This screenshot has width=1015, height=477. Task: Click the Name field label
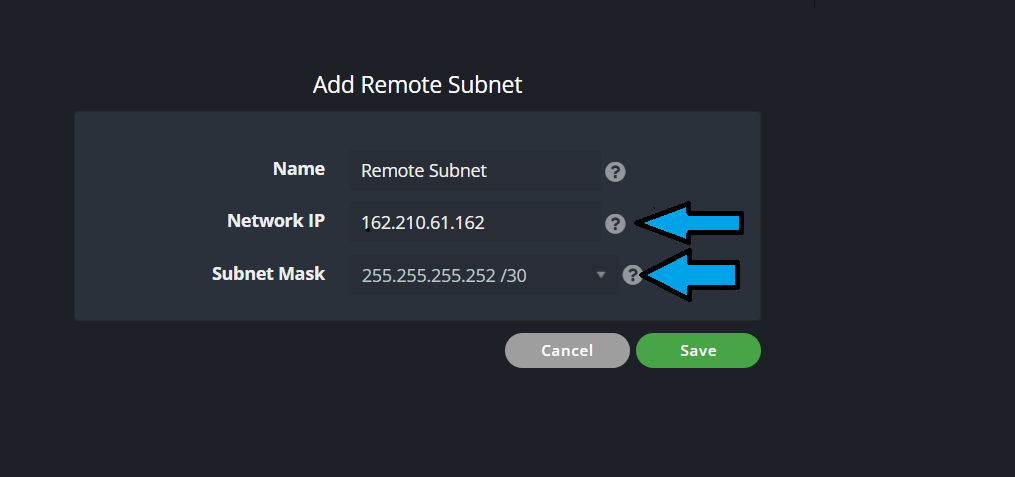click(299, 169)
